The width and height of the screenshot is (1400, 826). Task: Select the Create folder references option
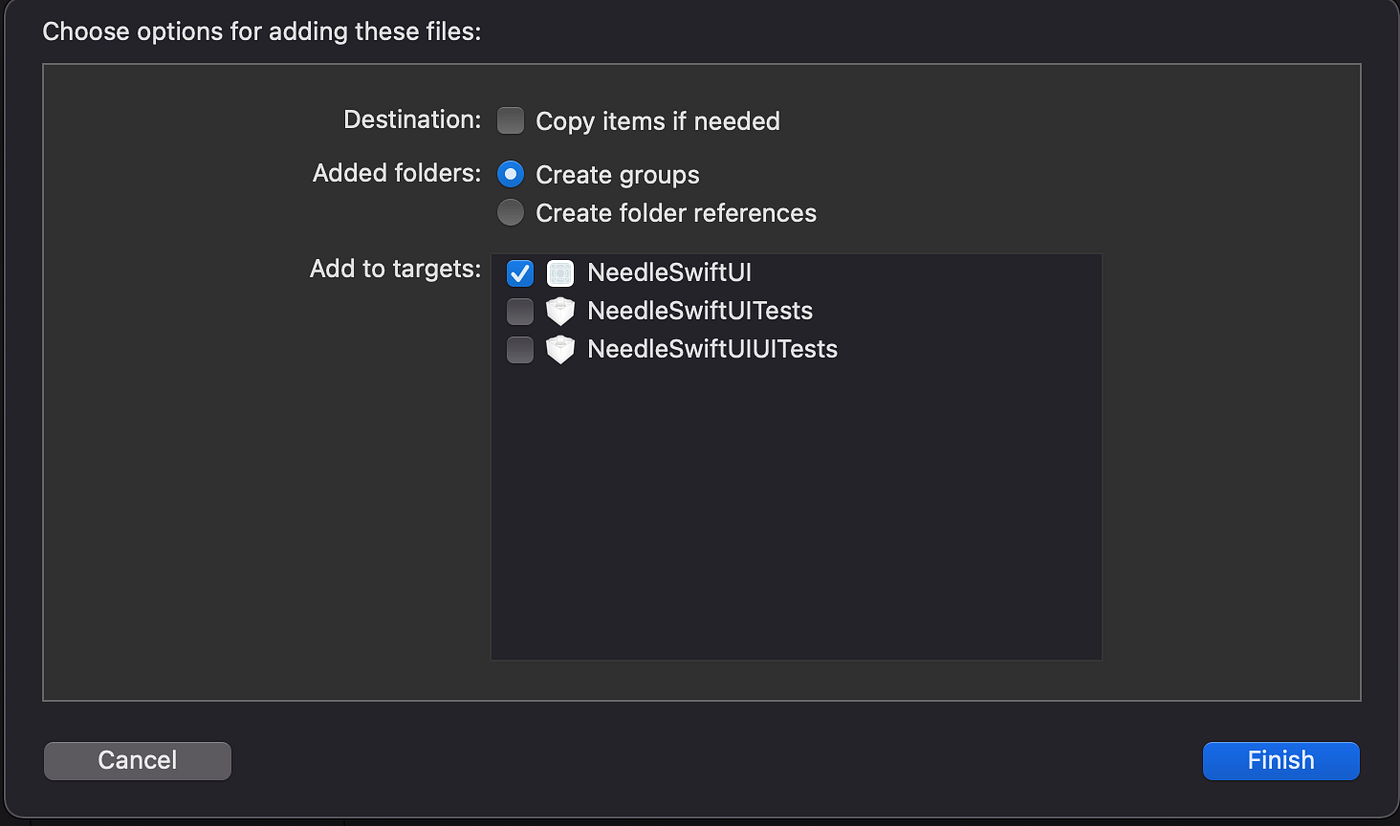point(510,212)
